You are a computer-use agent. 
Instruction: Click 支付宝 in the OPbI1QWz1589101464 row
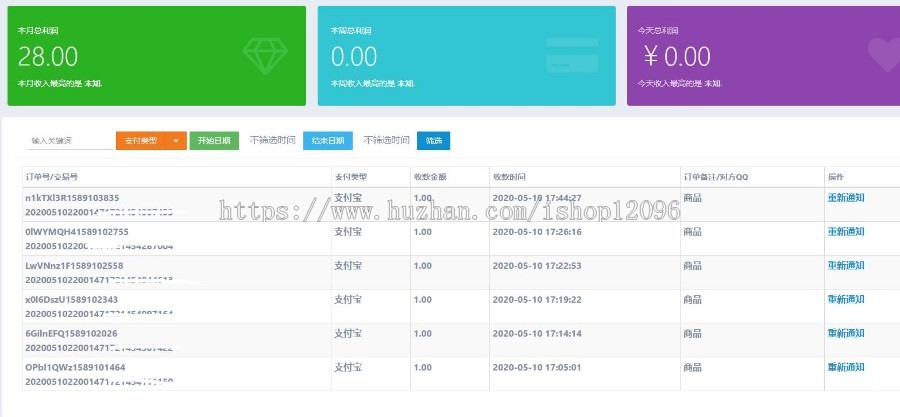(348, 367)
